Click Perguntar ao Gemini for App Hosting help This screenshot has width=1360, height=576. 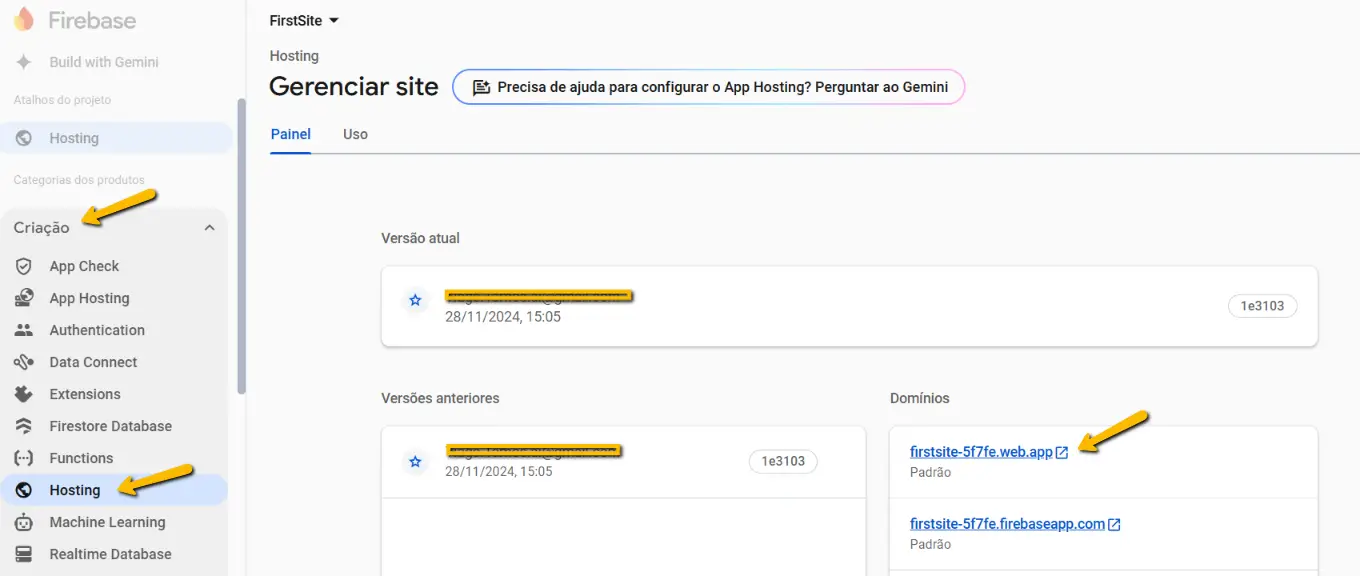[x=709, y=87]
